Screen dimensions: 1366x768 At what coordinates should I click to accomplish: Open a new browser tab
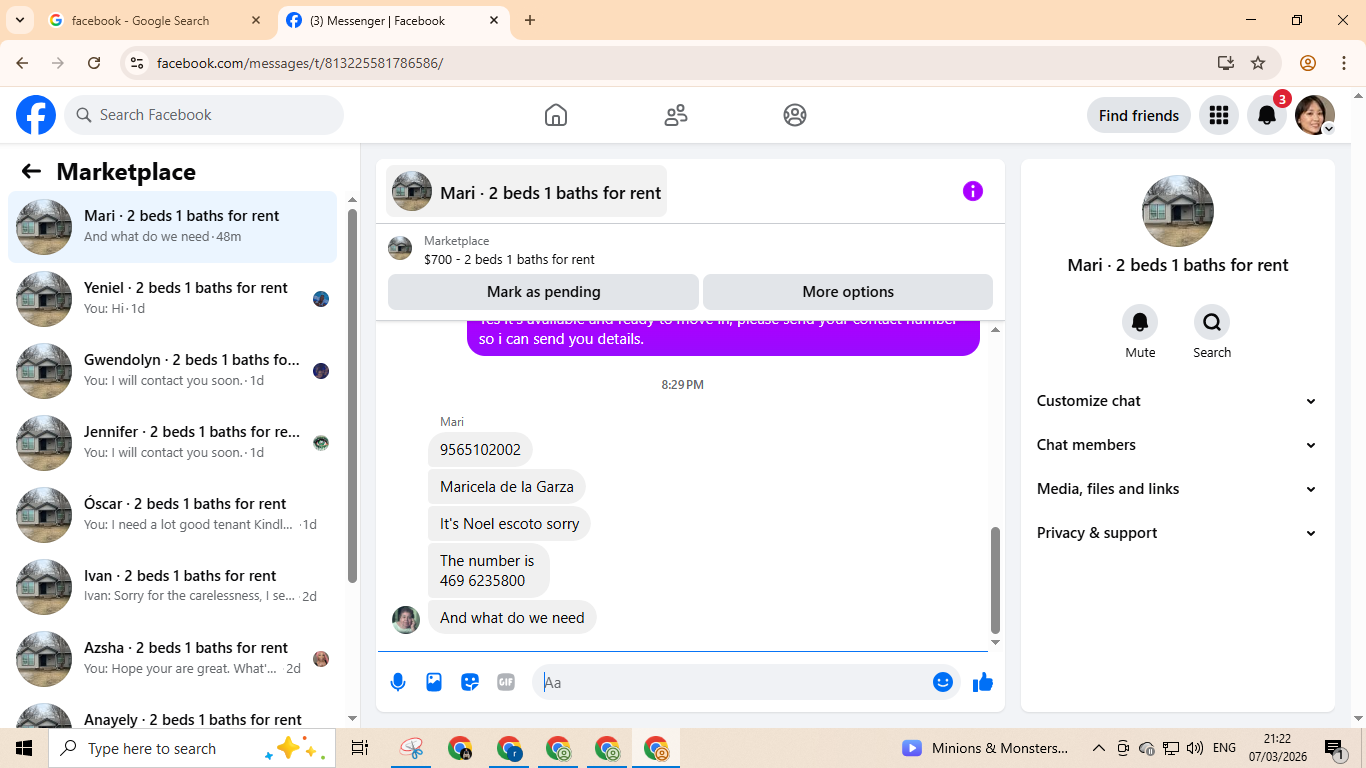[530, 20]
